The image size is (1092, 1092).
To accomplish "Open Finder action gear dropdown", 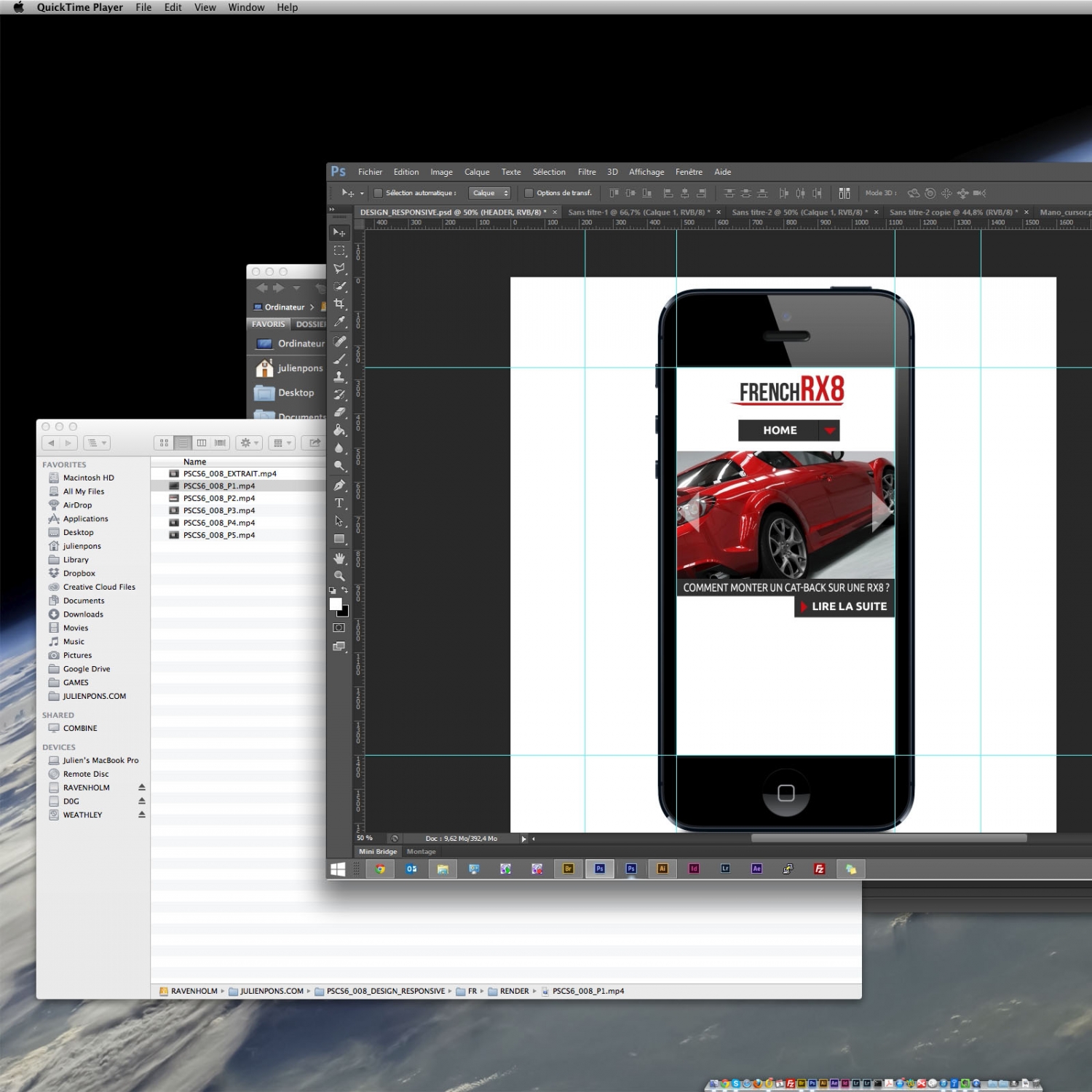I will (x=250, y=443).
